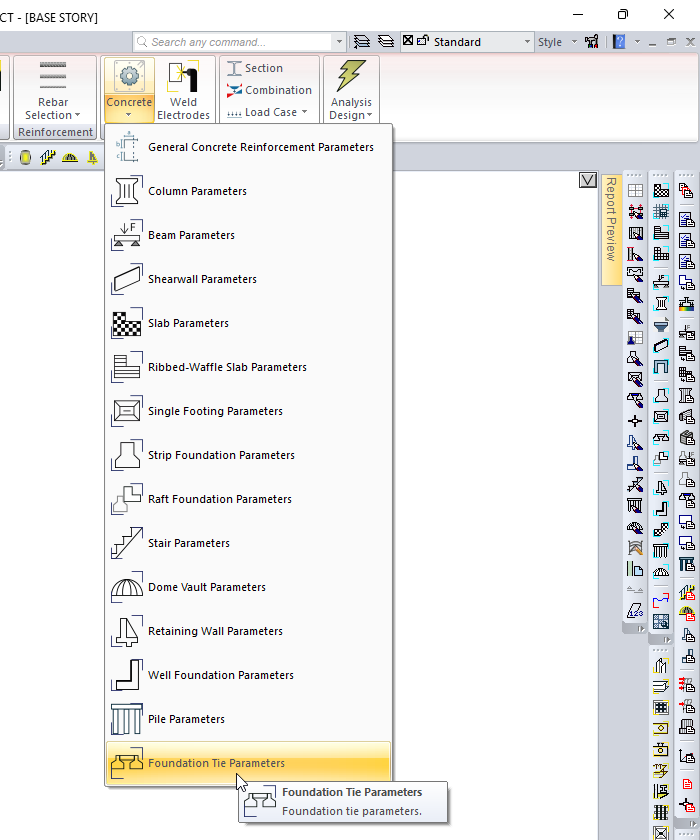The image size is (700, 840).
Task: Click the Raft Foundation Parameters icon
Action: [x=126, y=499]
